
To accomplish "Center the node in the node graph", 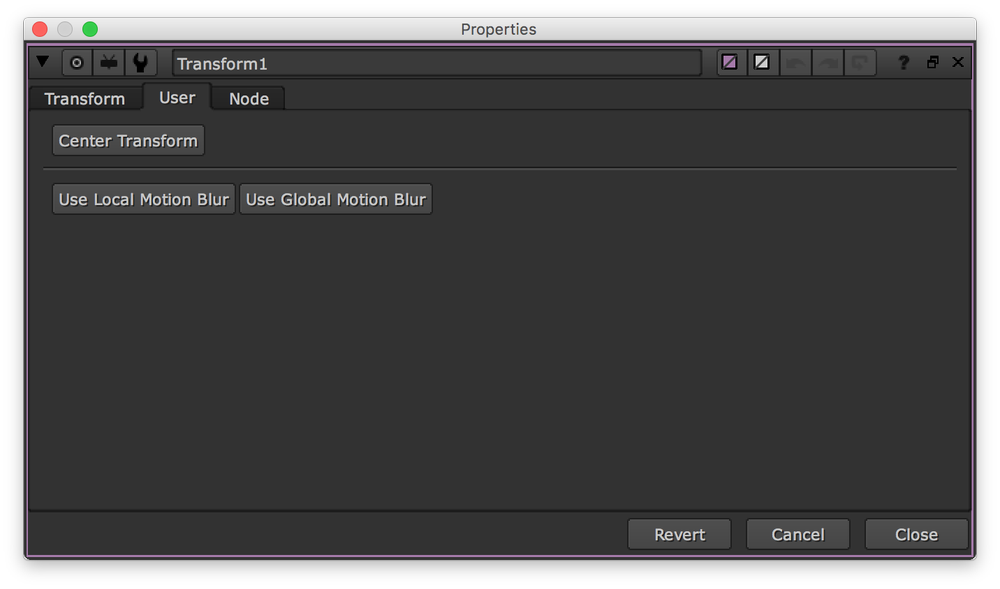I will click(x=77, y=62).
